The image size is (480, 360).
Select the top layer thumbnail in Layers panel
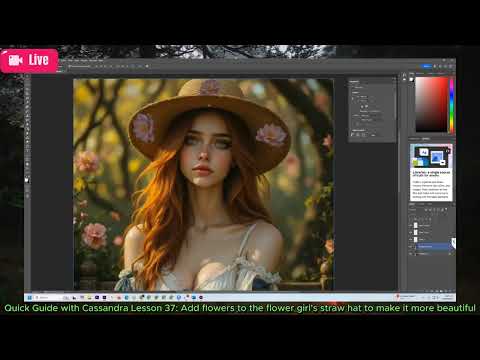tap(416, 226)
